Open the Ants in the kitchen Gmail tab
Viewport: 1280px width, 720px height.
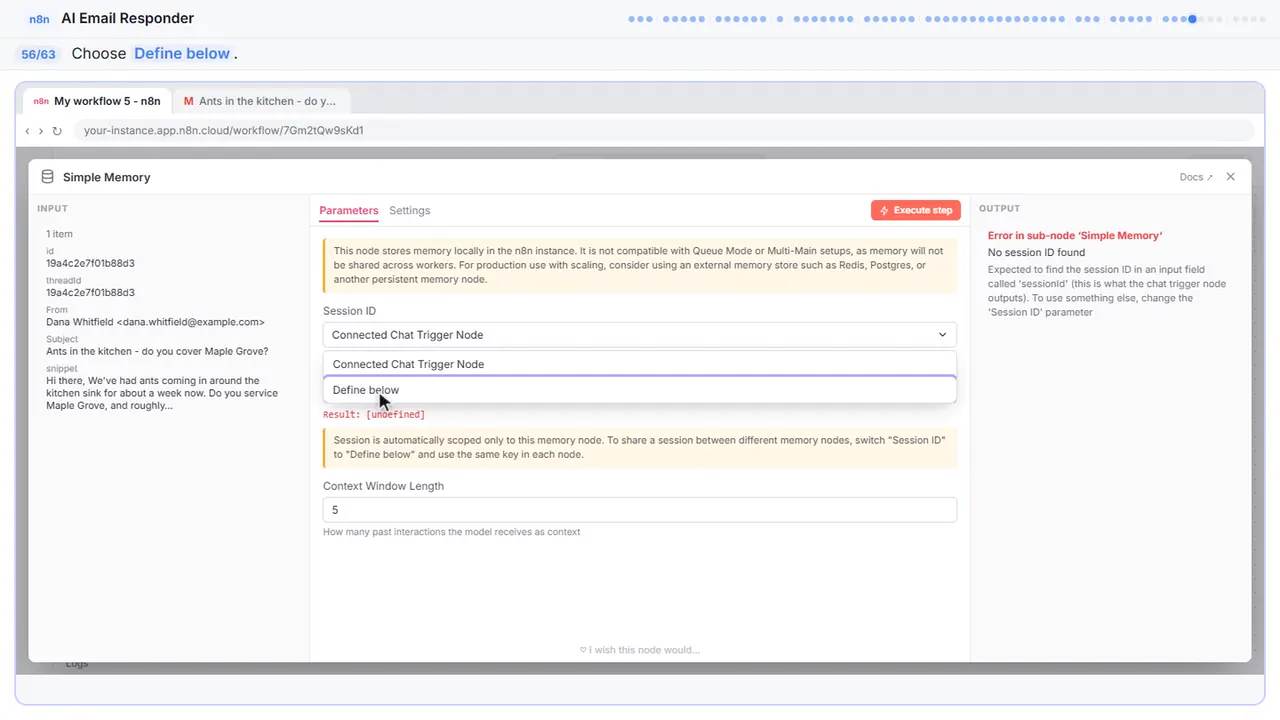pos(260,101)
